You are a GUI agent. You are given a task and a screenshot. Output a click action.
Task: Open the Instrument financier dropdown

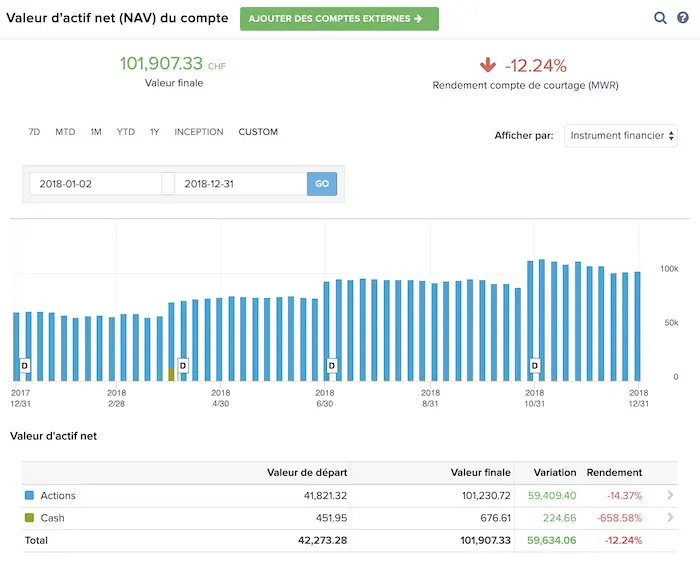pos(621,136)
